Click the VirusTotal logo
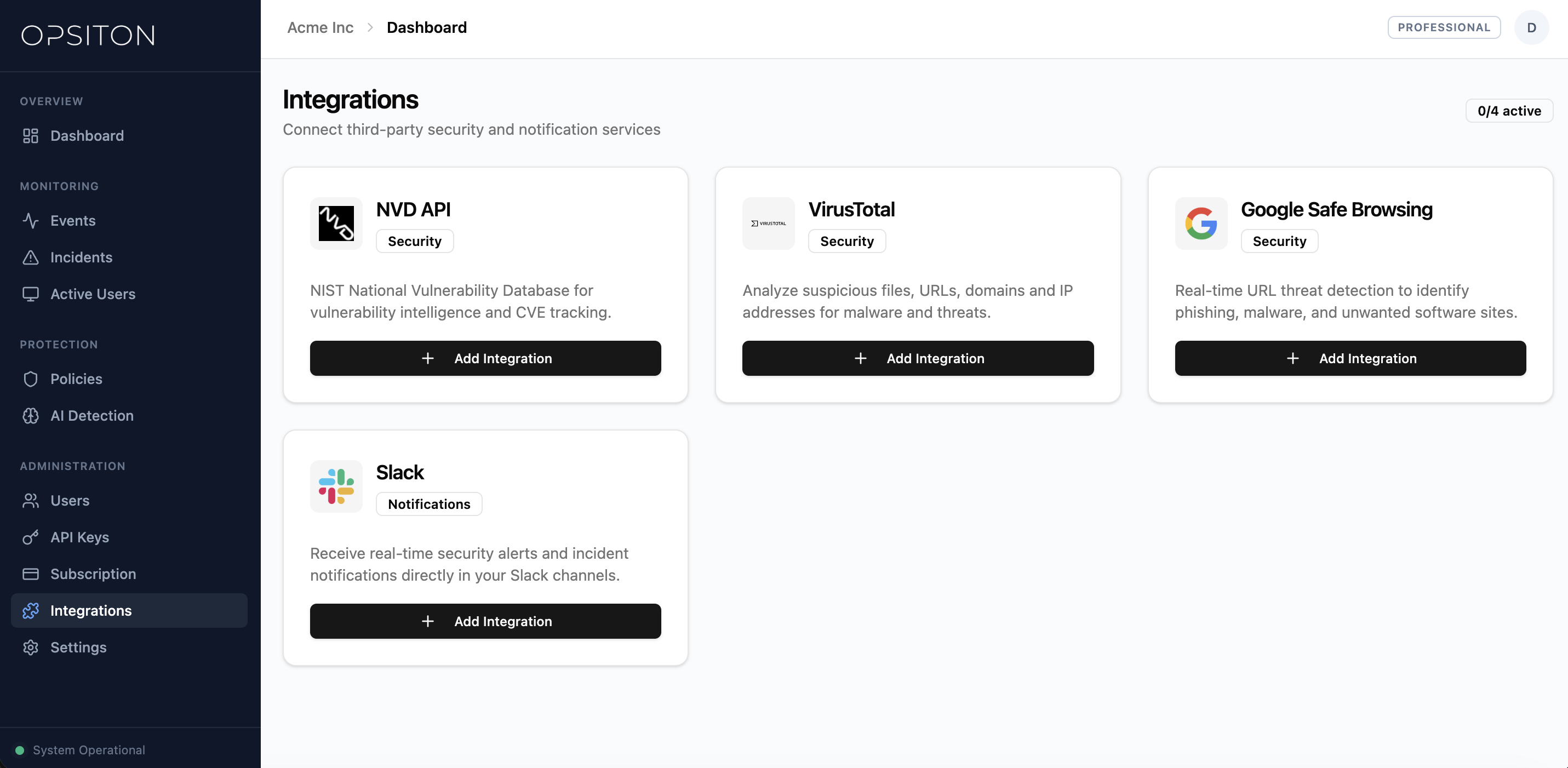Screen dimensions: 1568x768 (x=768, y=223)
